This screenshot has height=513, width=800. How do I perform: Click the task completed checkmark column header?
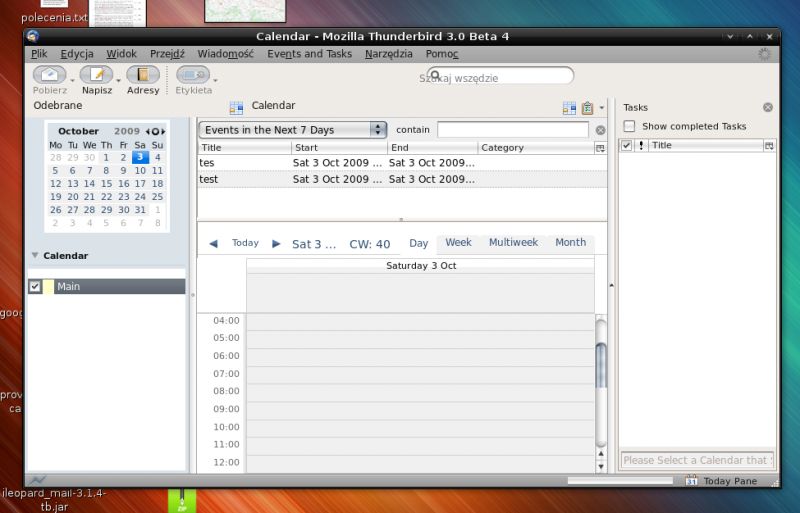point(627,145)
